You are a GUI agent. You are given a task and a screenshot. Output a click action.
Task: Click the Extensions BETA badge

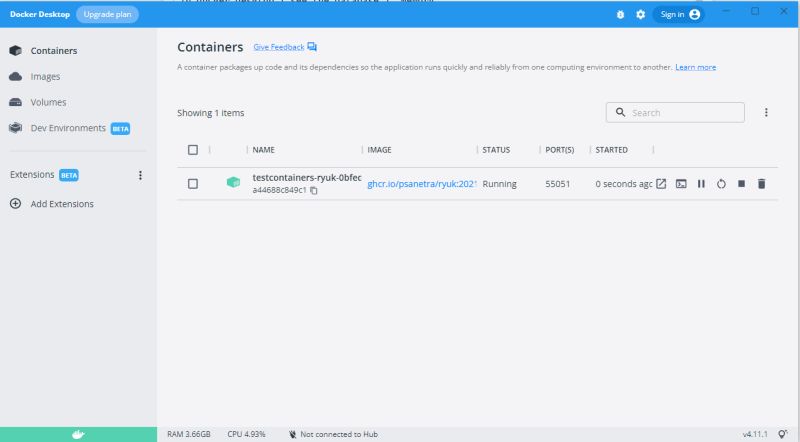point(69,175)
